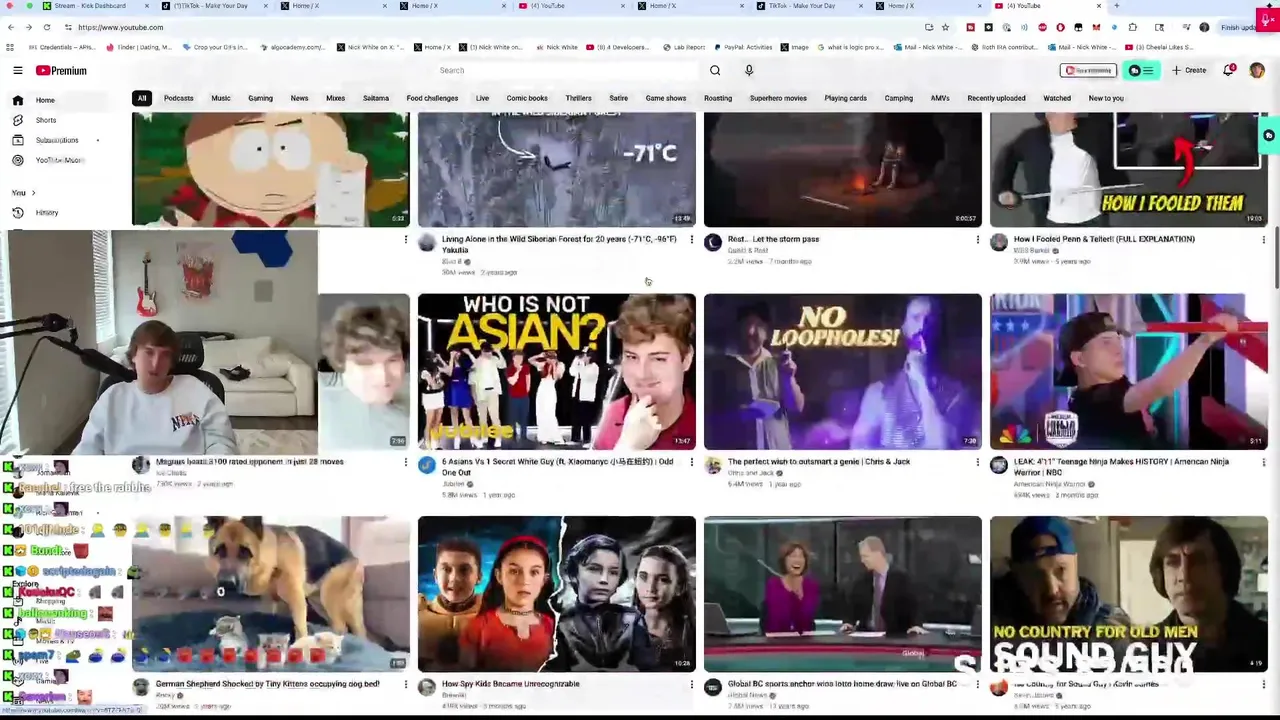Screen dimensions: 1280x720
Task: Select the Game shows chip
Action: coord(666,98)
